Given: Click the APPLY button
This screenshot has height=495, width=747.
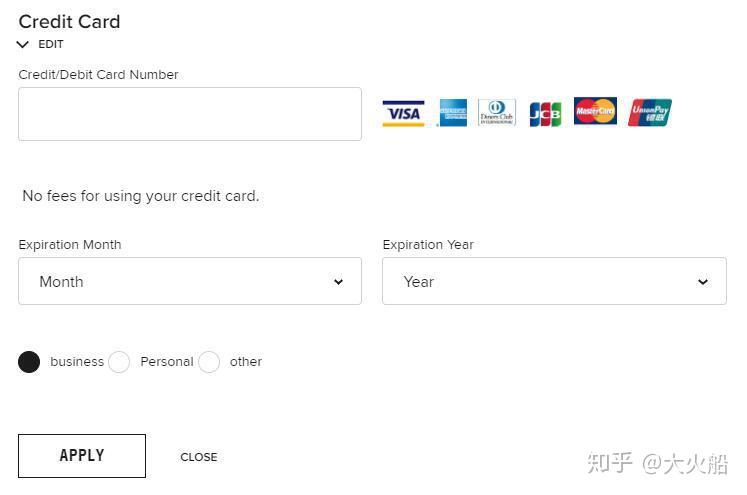Looking at the screenshot, I should 82,455.
